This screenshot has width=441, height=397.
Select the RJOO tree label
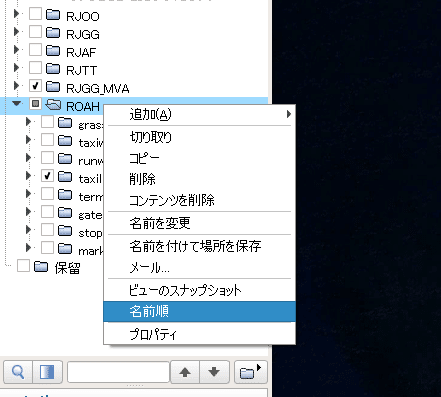pyautogui.click(x=83, y=16)
